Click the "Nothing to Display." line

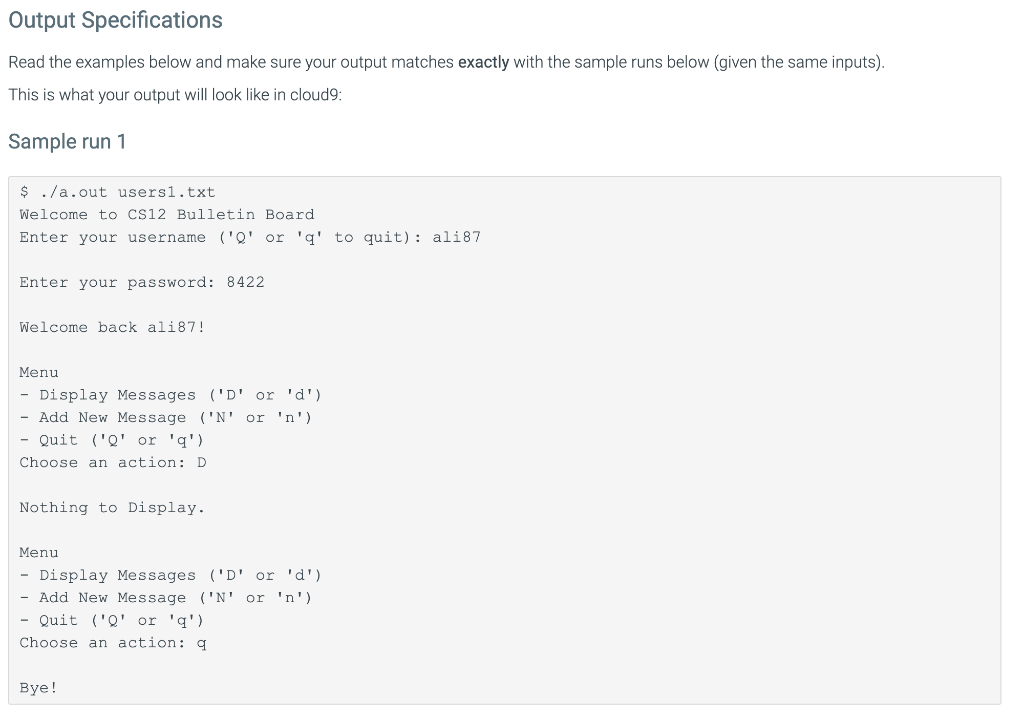(112, 507)
